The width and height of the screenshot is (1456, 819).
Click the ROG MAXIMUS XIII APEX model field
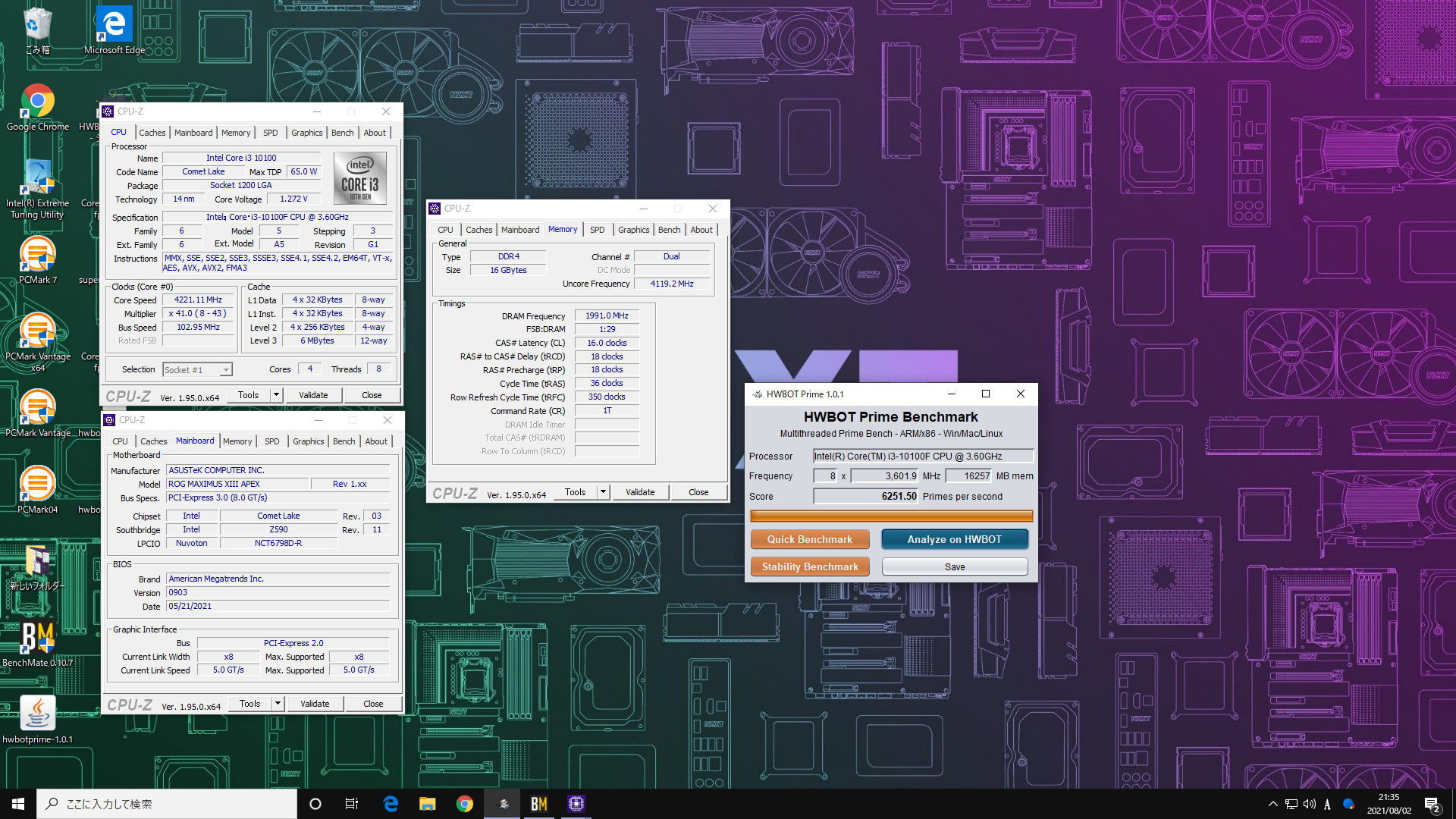tap(237, 484)
